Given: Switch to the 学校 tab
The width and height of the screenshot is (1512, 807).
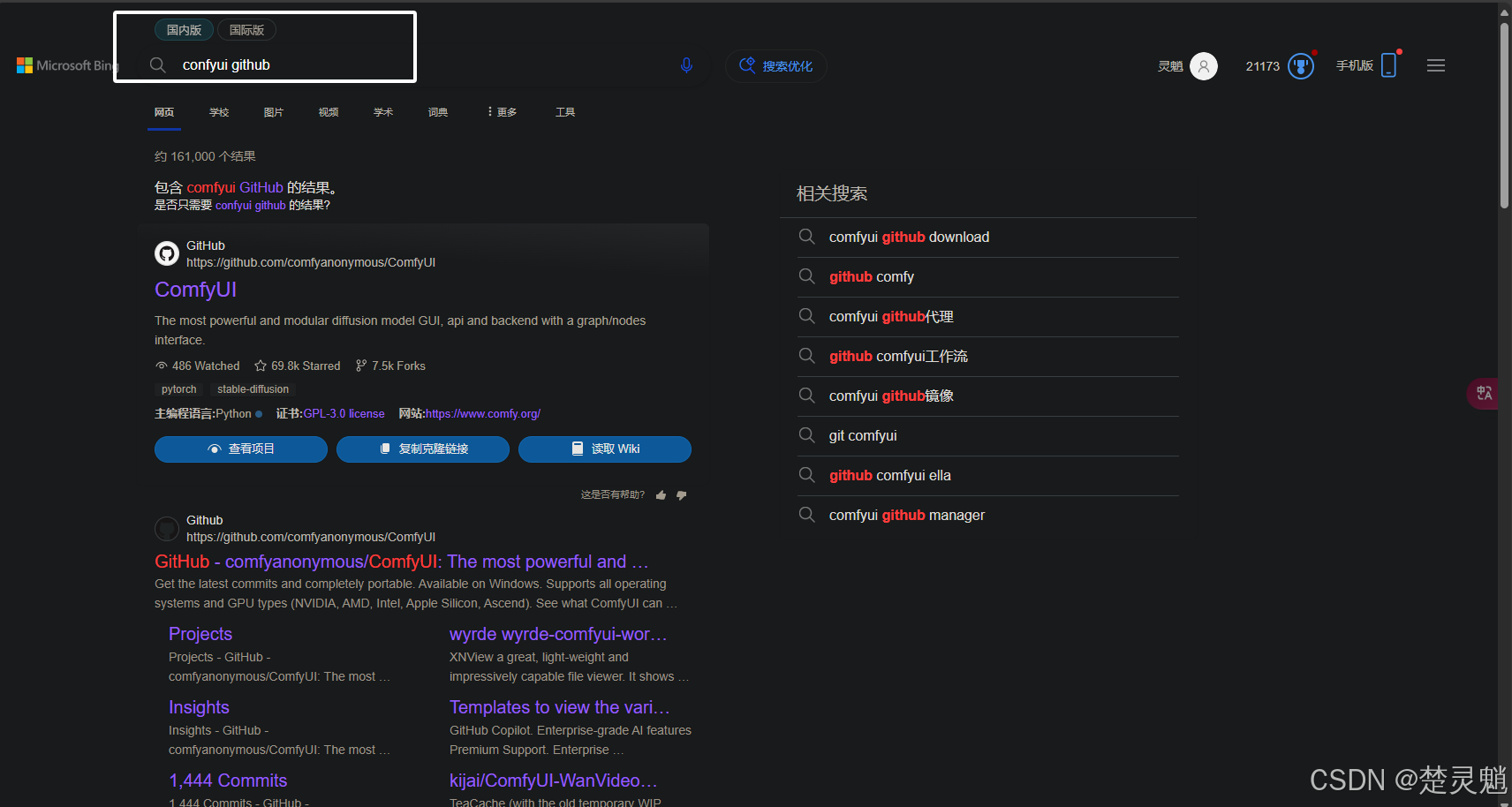Looking at the screenshot, I should (x=219, y=112).
